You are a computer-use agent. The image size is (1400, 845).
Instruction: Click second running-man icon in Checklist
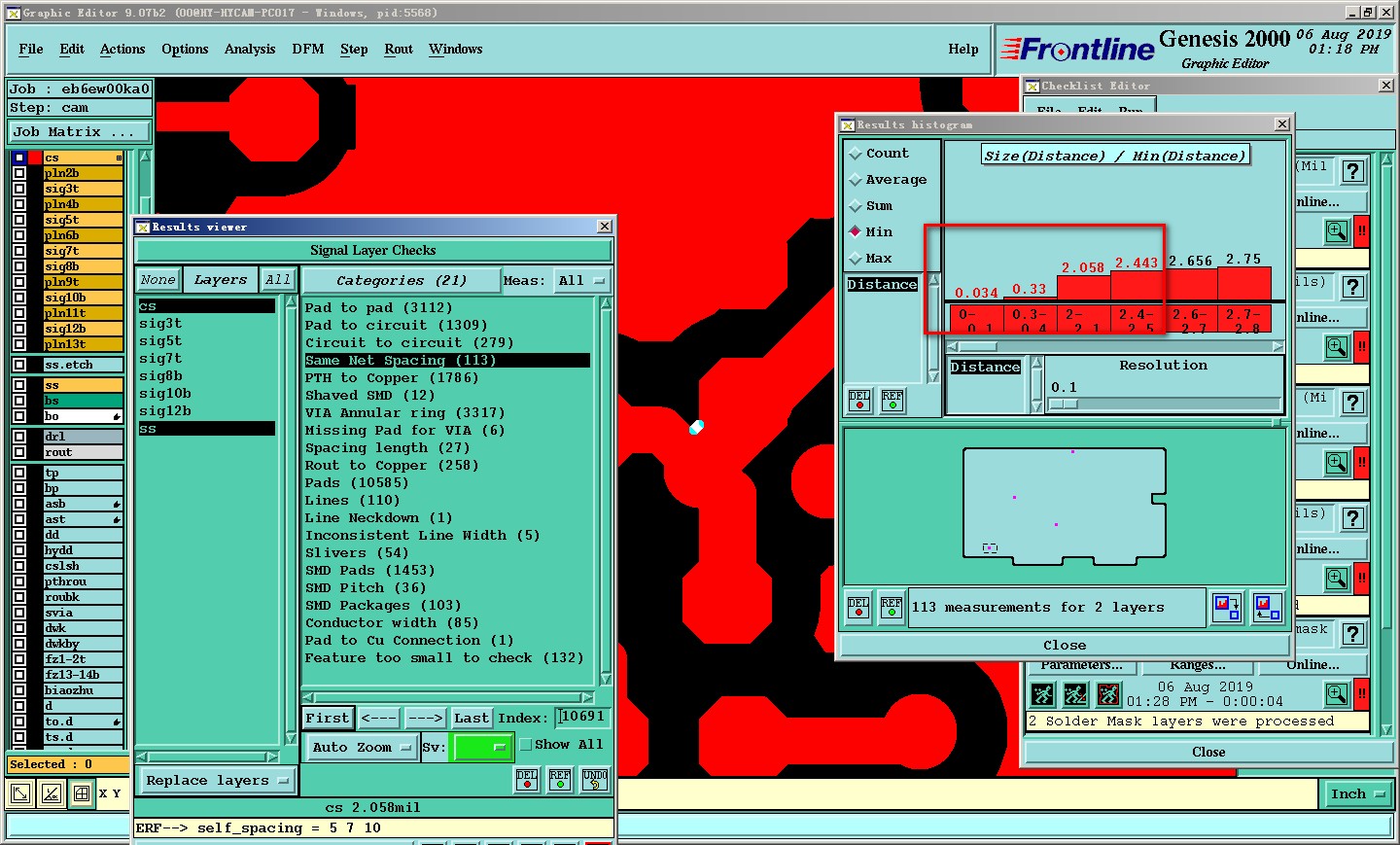click(x=1075, y=694)
